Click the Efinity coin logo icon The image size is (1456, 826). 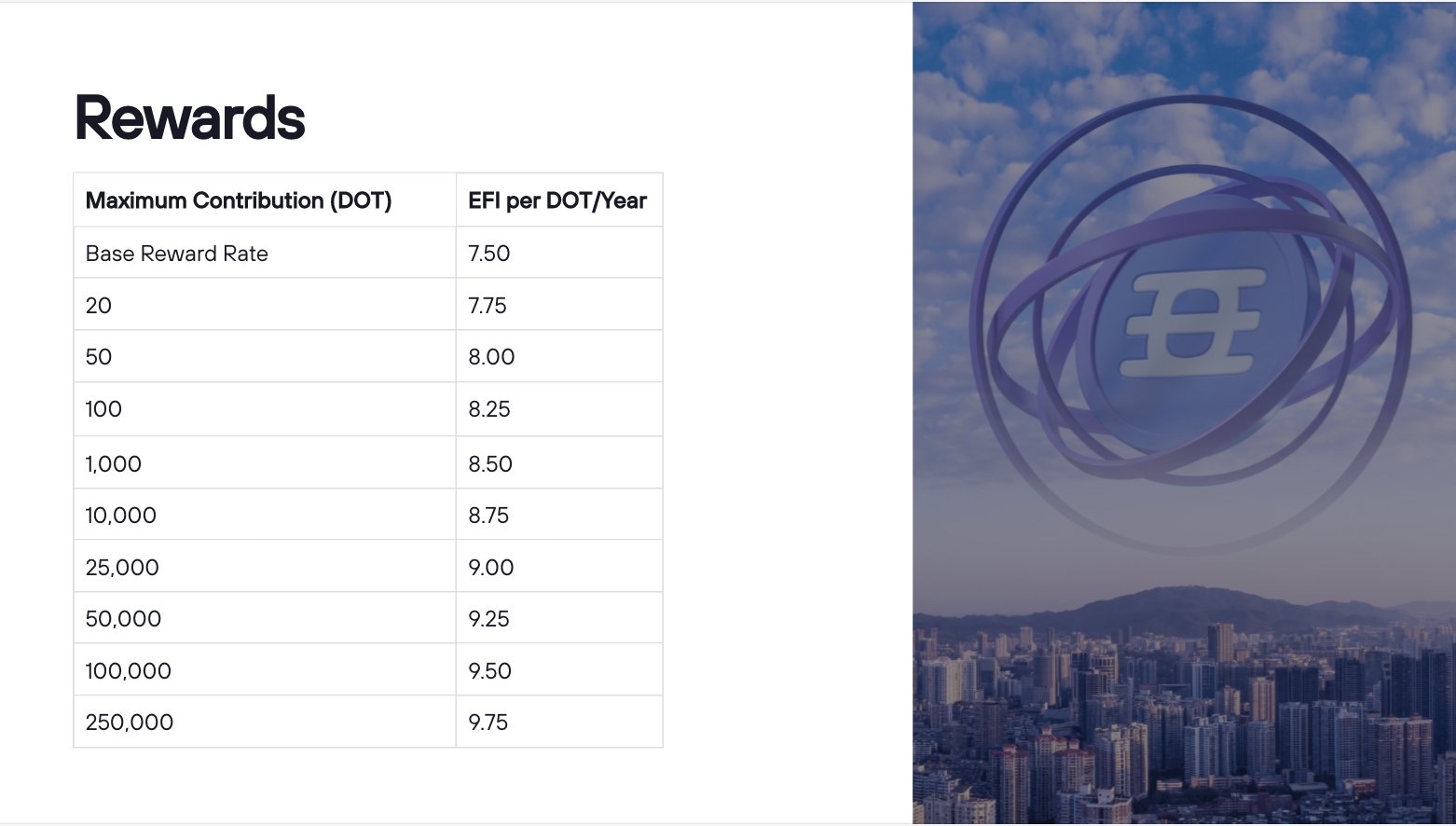coord(1191,324)
